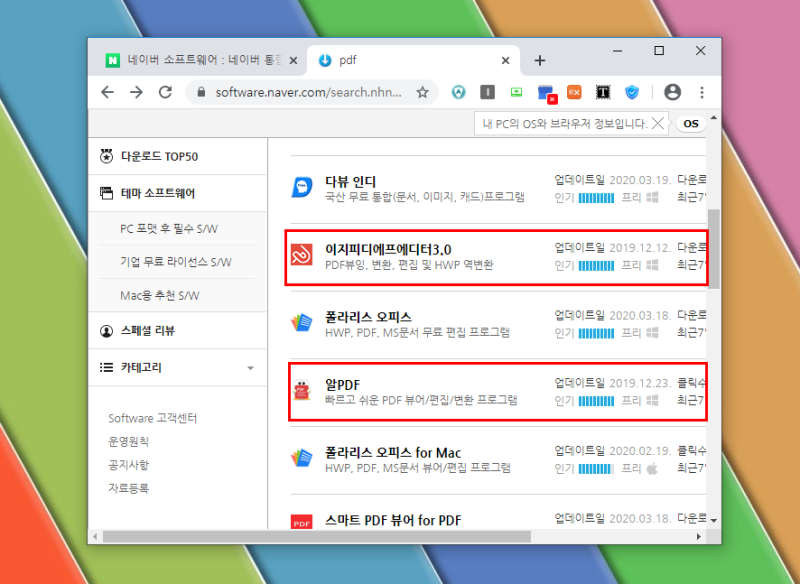Screen dimensions: 800x584
Task: Click the 폴라리스 오피스 for Mac icon
Action: click(302, 458)
